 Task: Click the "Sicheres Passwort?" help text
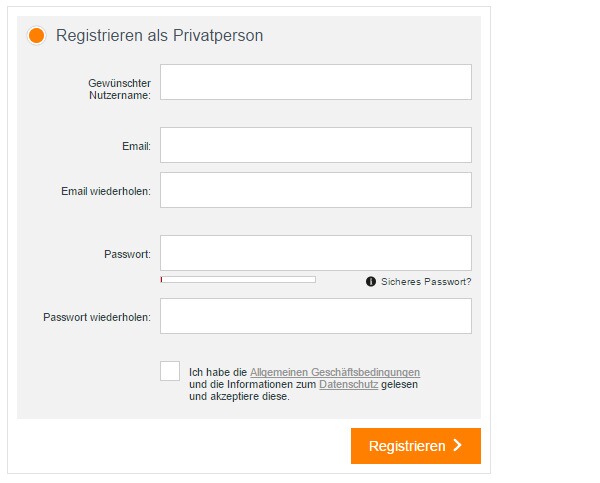(426, 282)
